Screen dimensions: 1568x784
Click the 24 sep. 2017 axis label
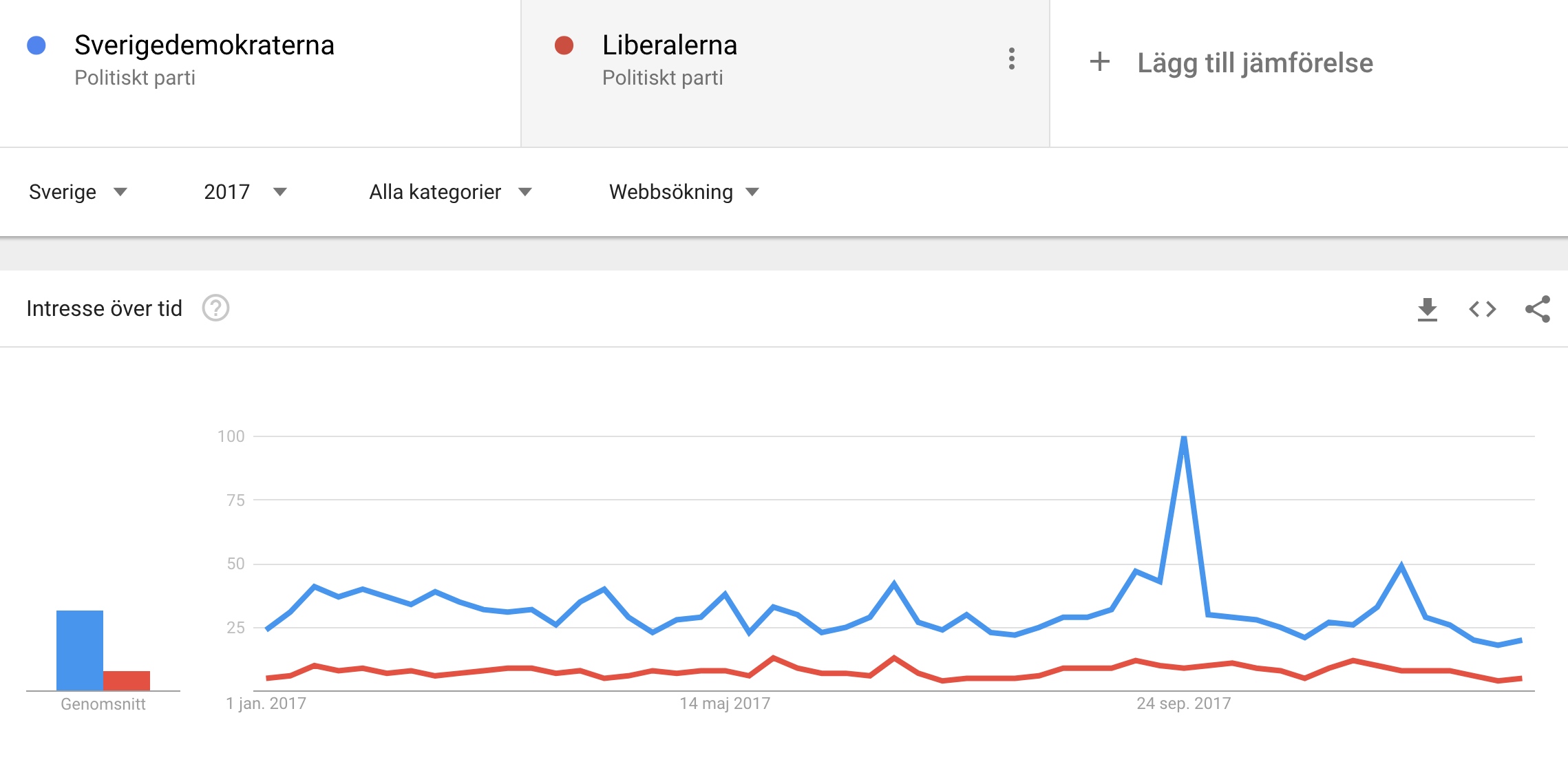[1183, 703]
